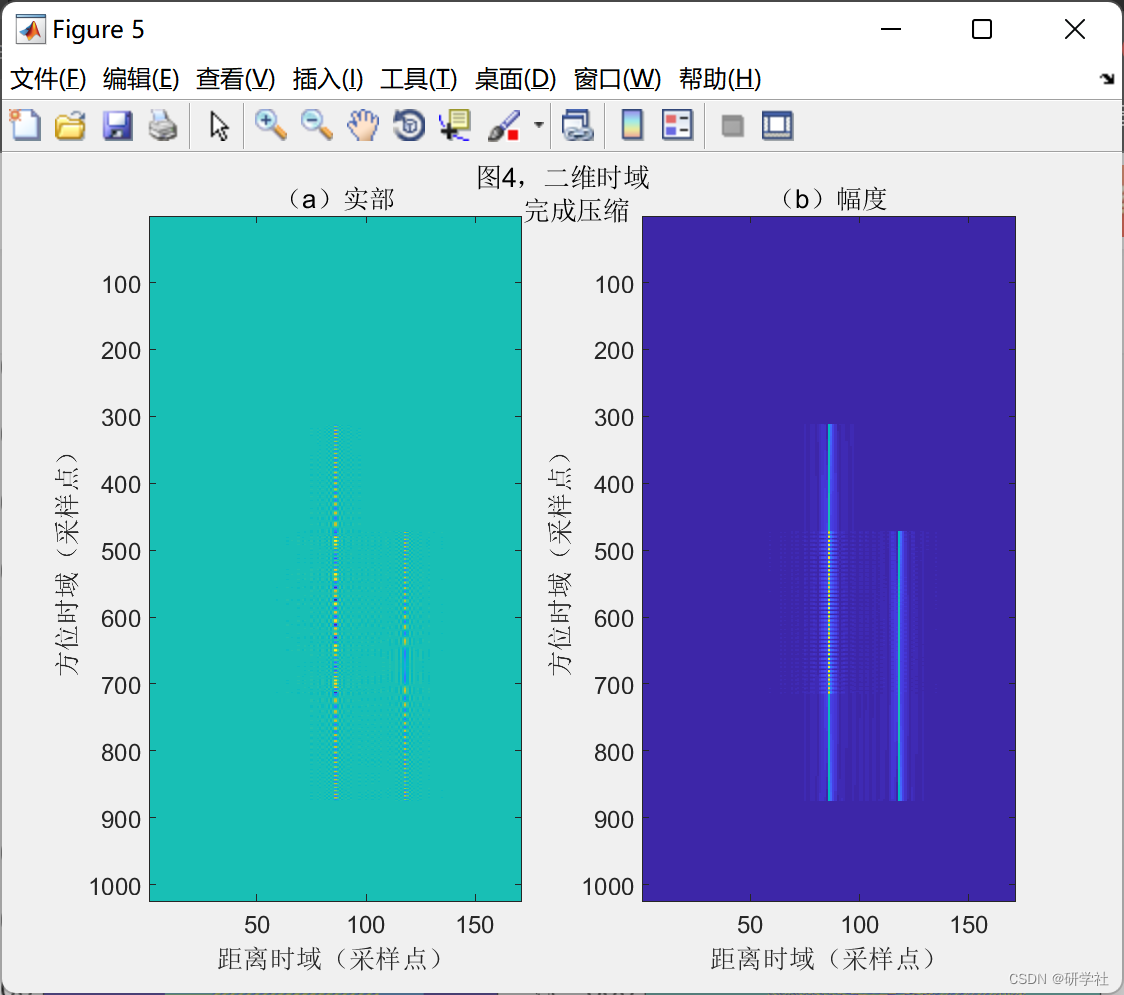This screenshot has height=995, width=1124.
Task: Insert a legend into the plot
Action: point(677,125)
